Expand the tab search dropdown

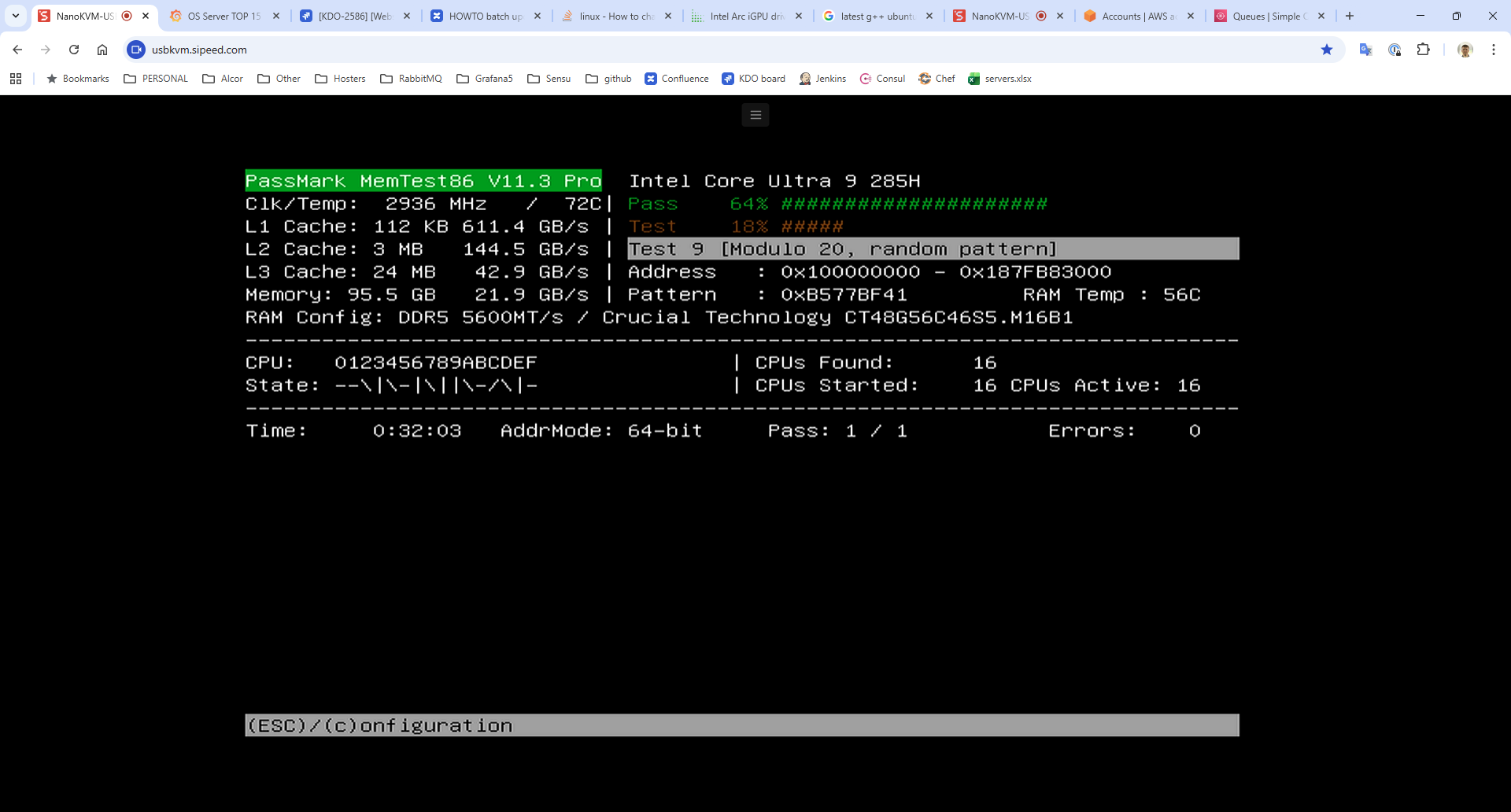15,16
